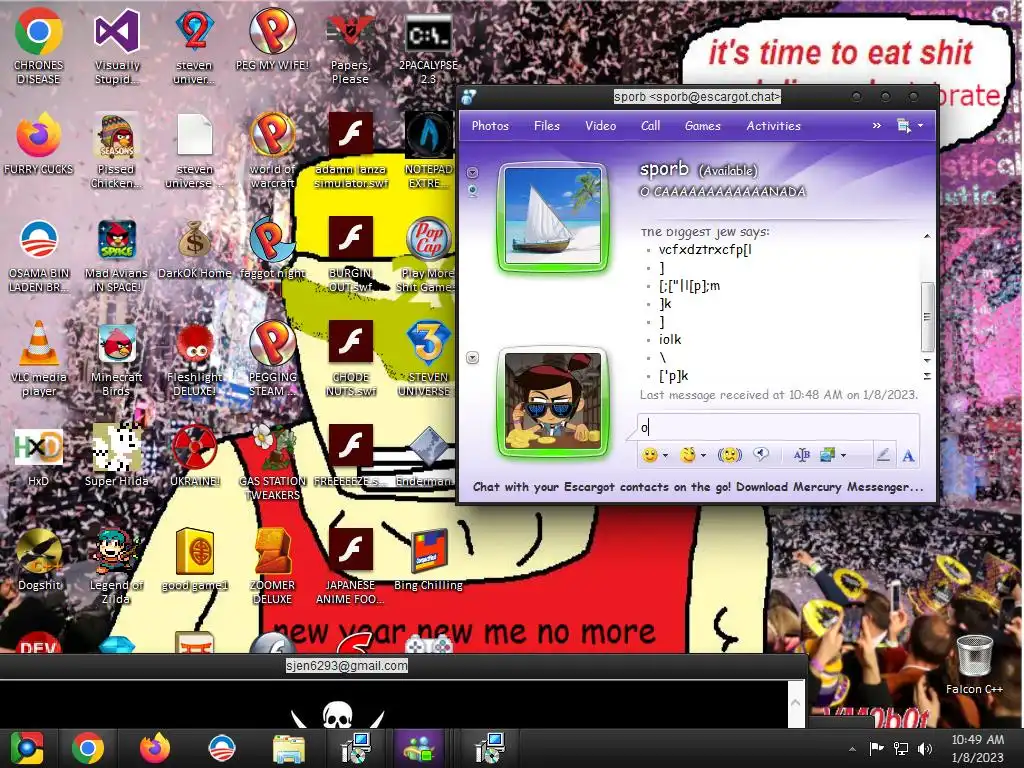Image resolution: width=1024 pixels, height=768 pixels.
Task: Open options arrow beside your own display picture
Action: tap(472, 358)
